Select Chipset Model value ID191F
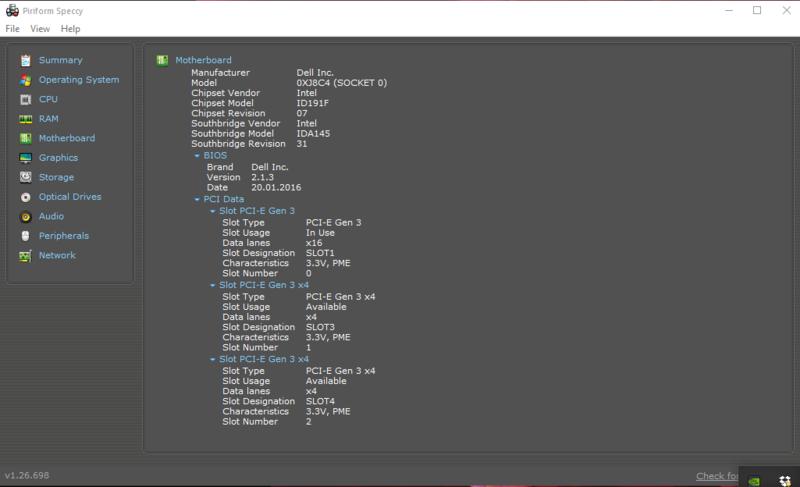The image size is (800, 487). point(313,103)
